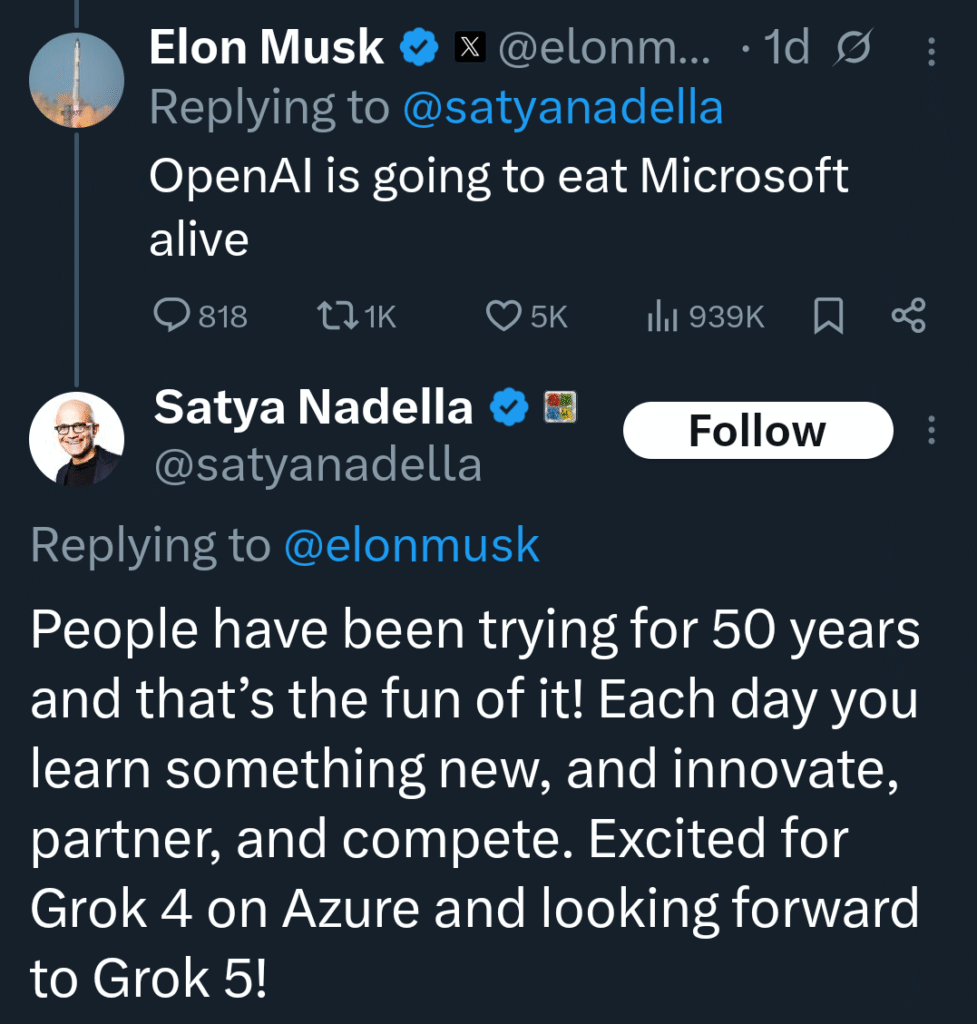Bookmark Elon Musk's tweet

pos(828,317)
